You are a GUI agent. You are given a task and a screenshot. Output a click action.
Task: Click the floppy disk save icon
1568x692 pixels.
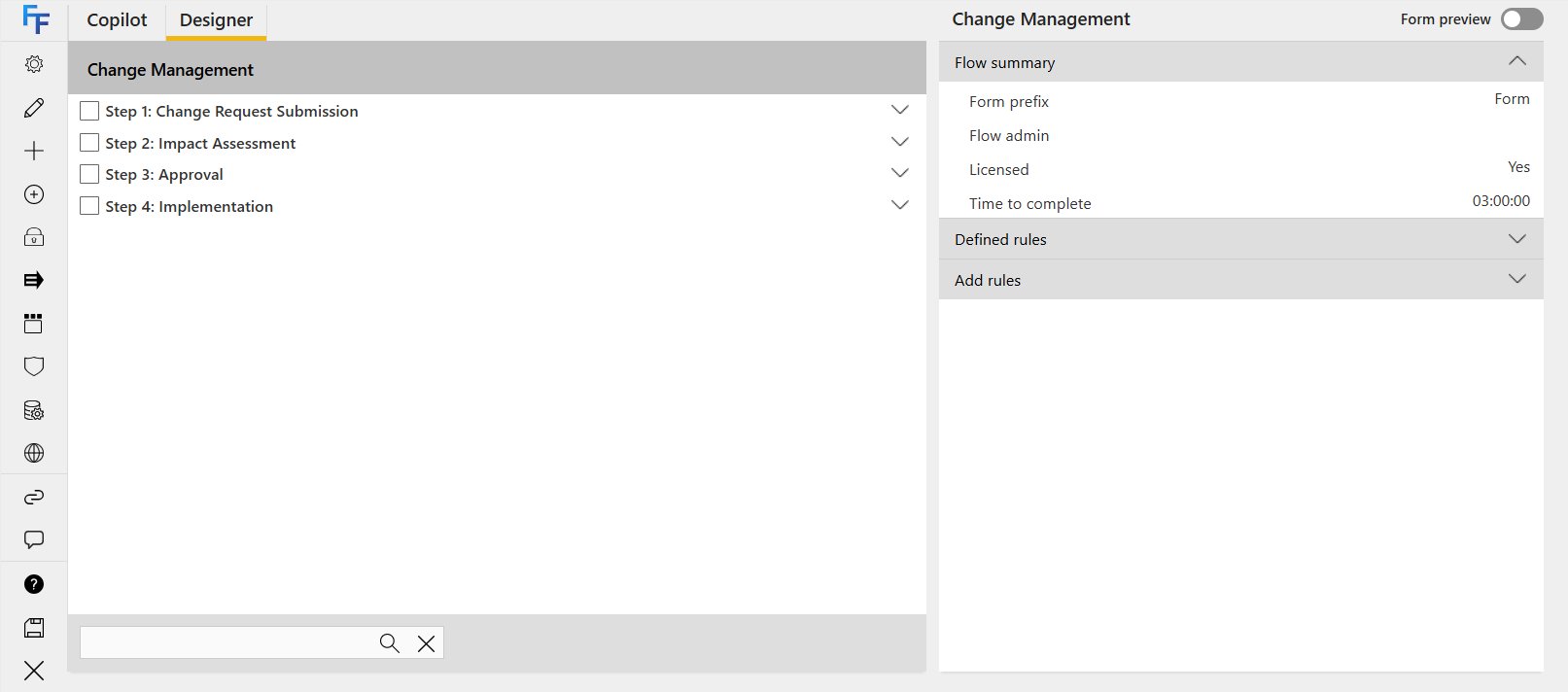34,628
